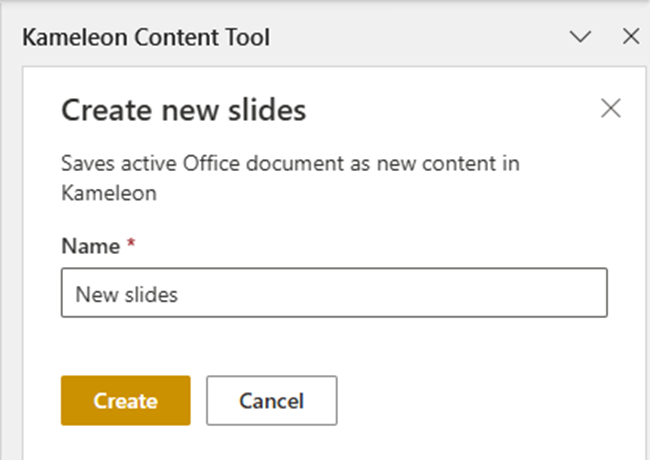
Task: Click the Kameleon Content Tool title
Action: click(146, 38)
